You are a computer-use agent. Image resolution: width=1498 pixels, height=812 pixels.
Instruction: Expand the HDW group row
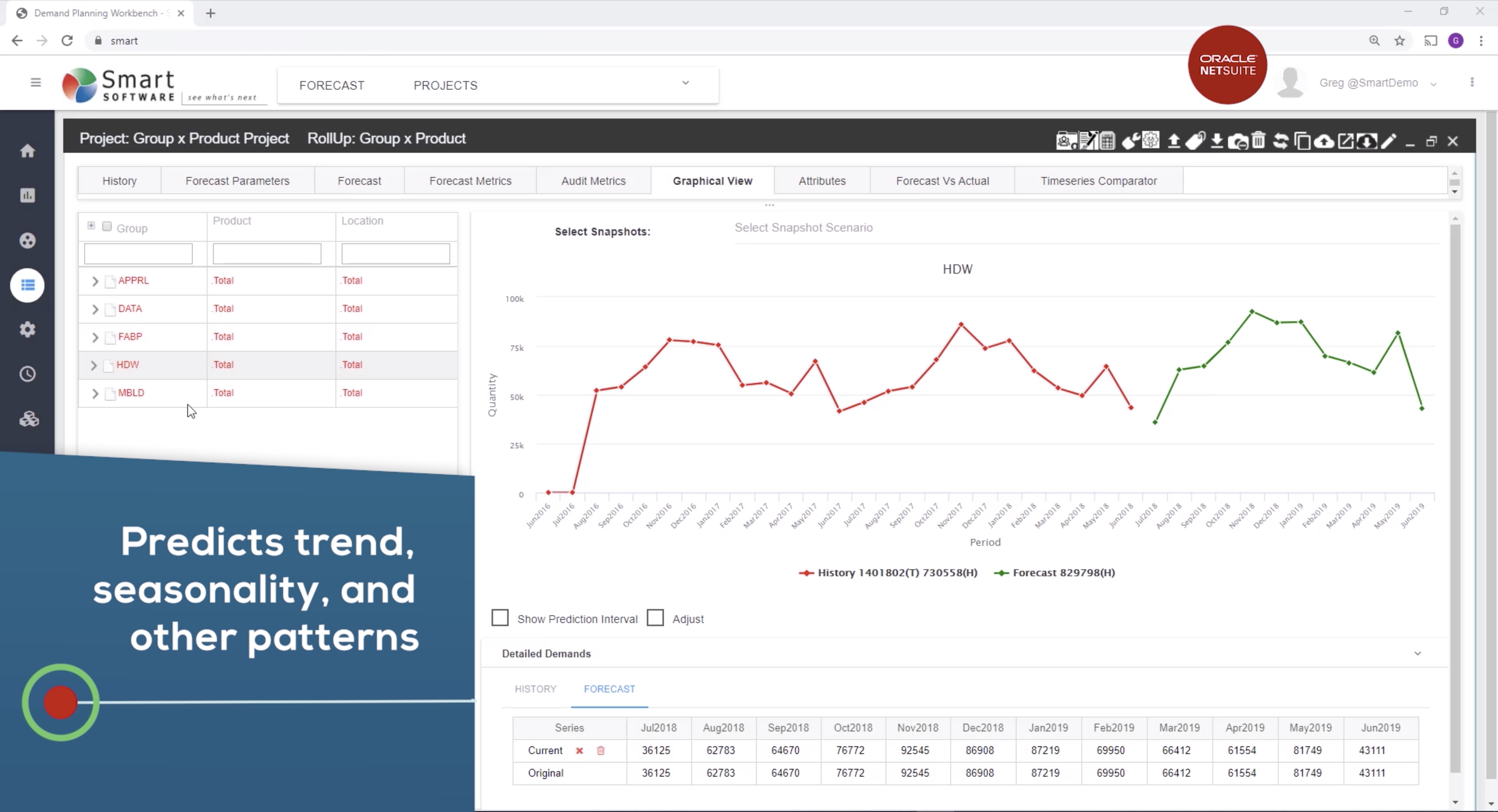click(95, 365)
